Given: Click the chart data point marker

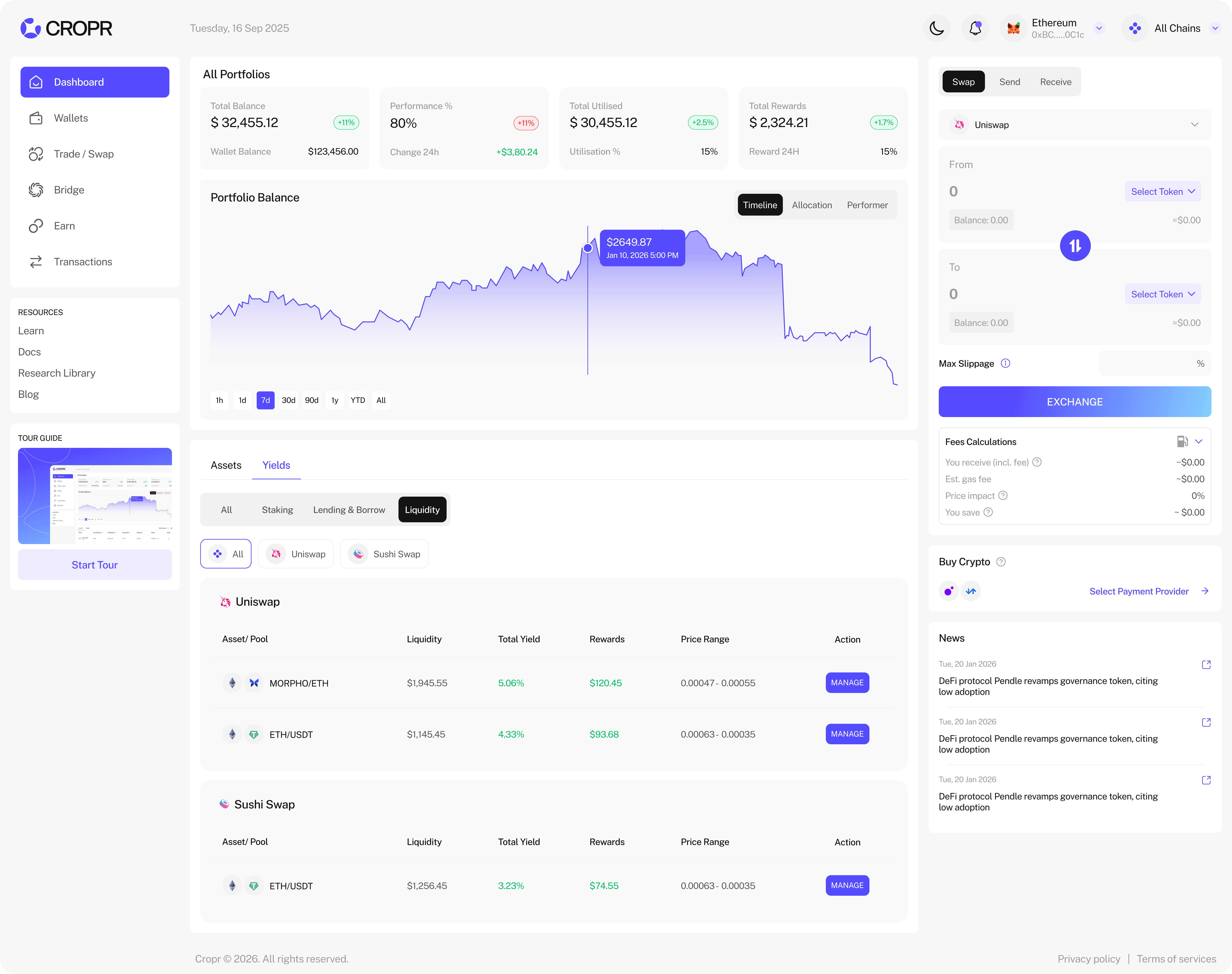Looking at the screenshot, I should pyautogui.click(x=587, y=248).
